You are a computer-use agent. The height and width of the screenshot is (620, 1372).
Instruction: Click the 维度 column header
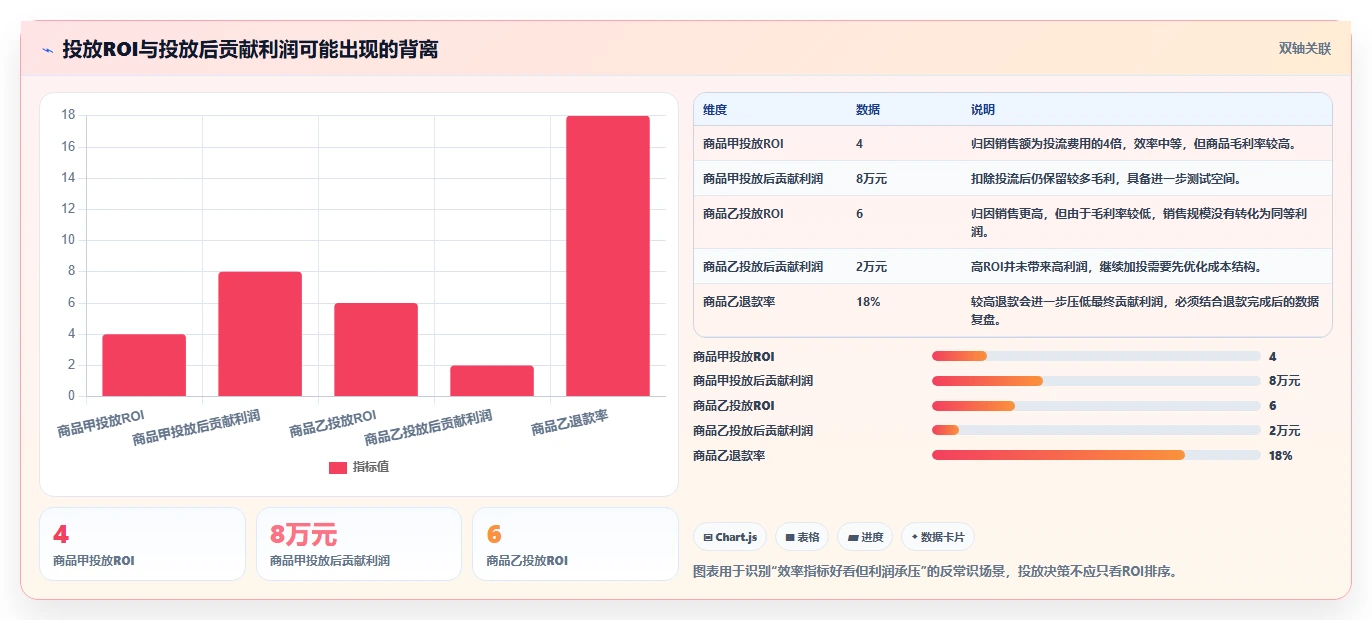(x=715, y=110)
